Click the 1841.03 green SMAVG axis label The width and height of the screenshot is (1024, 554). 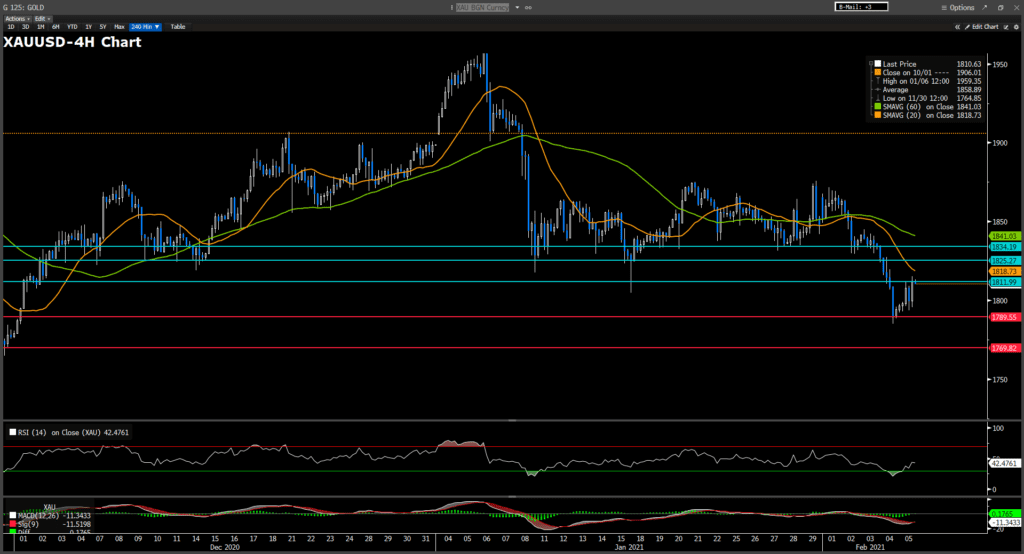(x=1004, y=236)
